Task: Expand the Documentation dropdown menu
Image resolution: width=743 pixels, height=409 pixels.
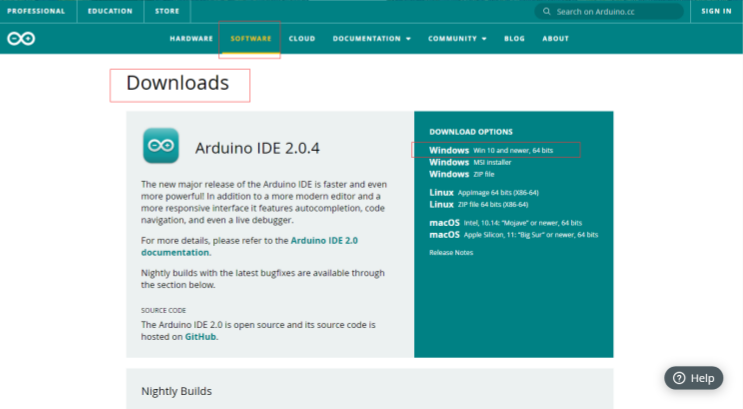Action: coord(372,38)
